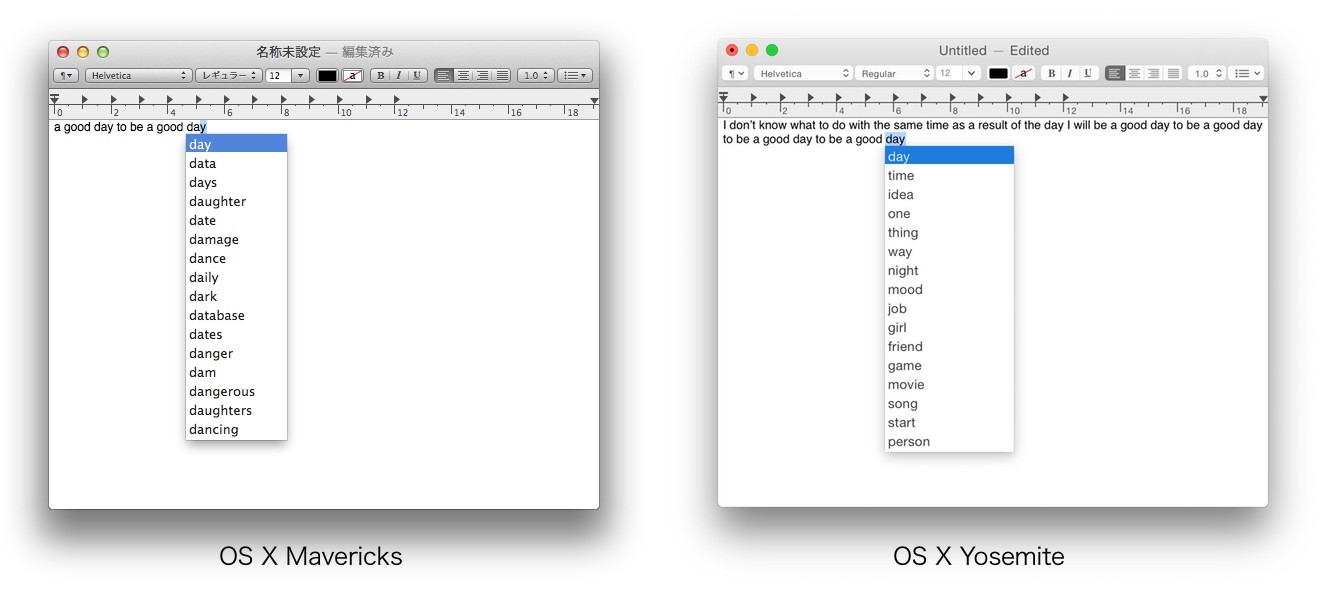The width and height of the screenshot is (1324, 590).
Task: Open レギュラー typeface dropdown in Mavericks window
Action: coord(229,76)
